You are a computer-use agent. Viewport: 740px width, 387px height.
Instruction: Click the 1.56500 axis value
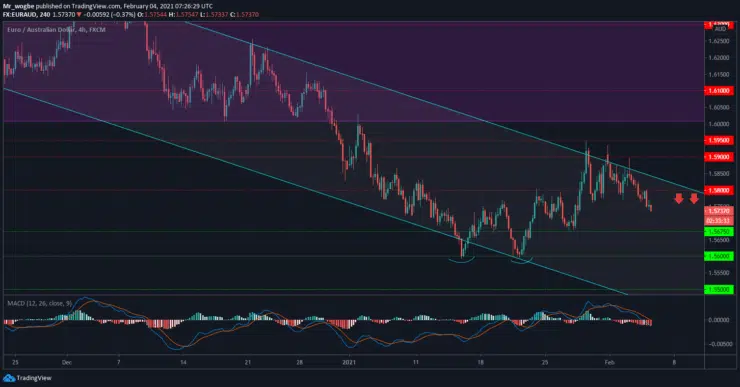718,240
